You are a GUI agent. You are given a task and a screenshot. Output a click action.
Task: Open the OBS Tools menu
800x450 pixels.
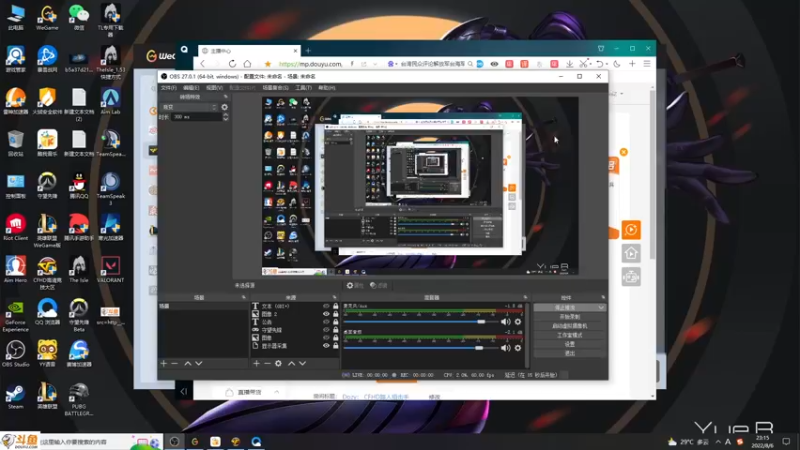click(303, 88)
